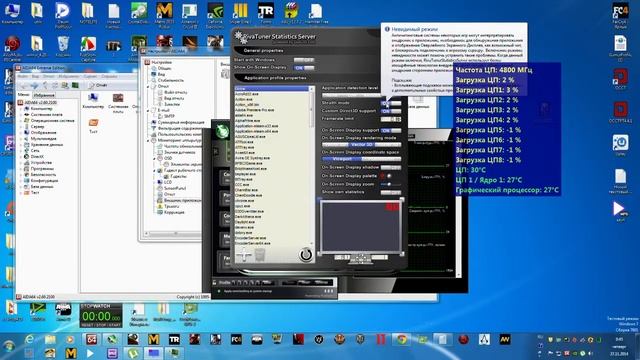Open the AIDA64 '64' icon in taskbar
This screenshot has height=360, width=640.
(x=91, y=339)
